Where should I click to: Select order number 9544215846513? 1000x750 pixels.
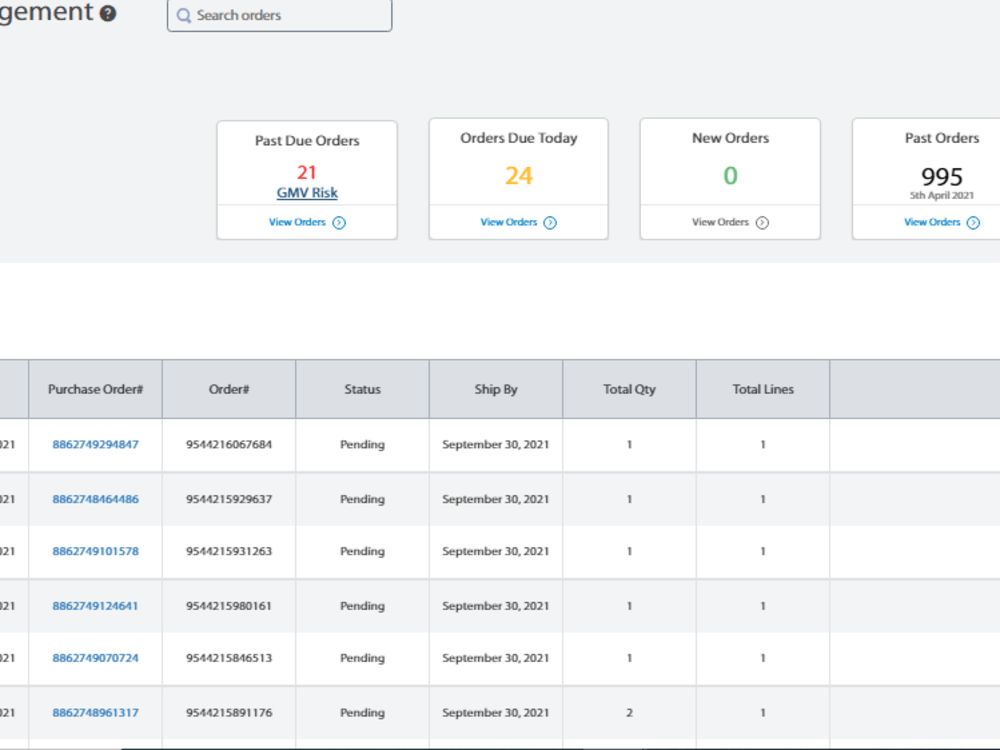tap(229, 658)
